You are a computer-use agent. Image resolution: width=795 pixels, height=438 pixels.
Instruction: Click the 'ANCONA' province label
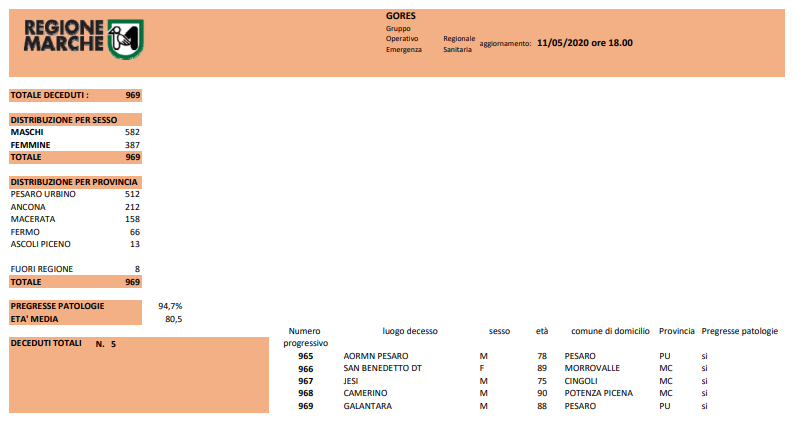pyautogui.click(x=28, y=207)
